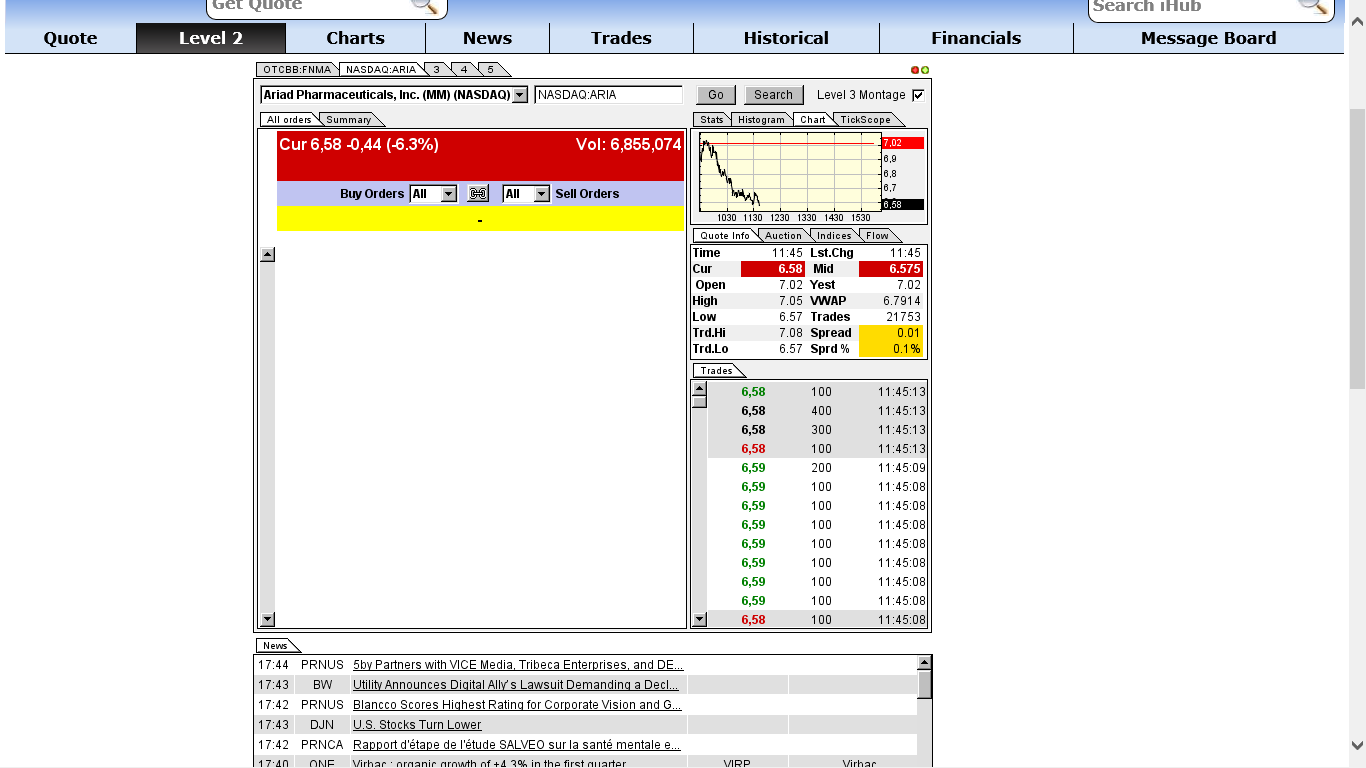Open the Ariad Pharmaceuticals company selector dropdown
This screenshot has width=1366, height=768.
click(518, 94)
